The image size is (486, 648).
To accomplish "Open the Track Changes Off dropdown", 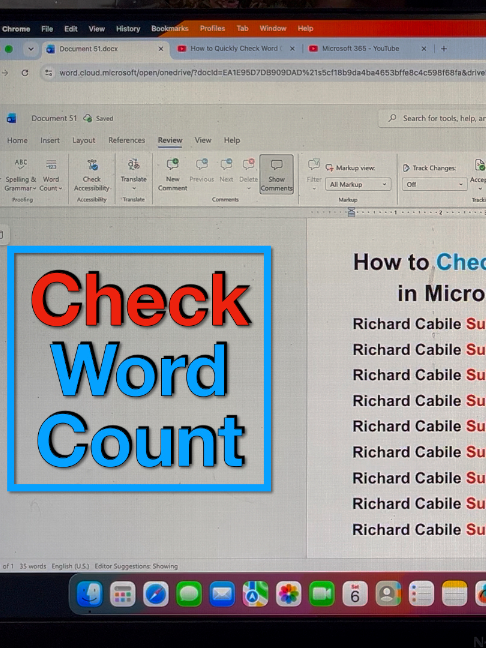I will coord(434,184).
